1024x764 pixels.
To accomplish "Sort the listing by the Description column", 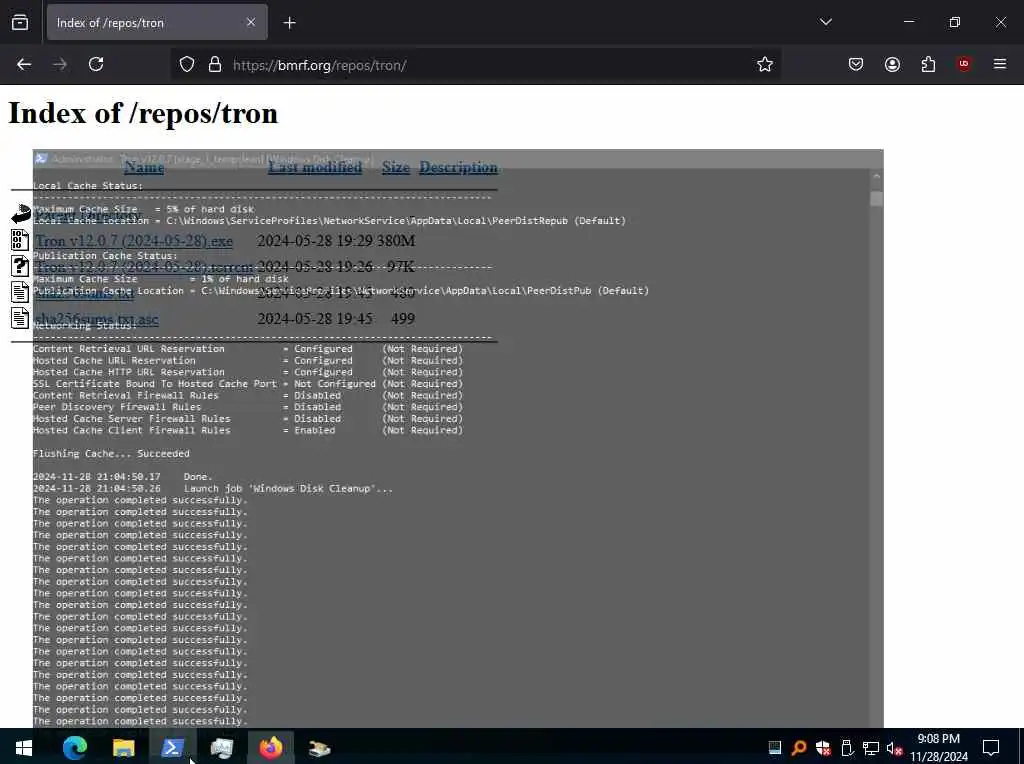I will coord(458,167).
